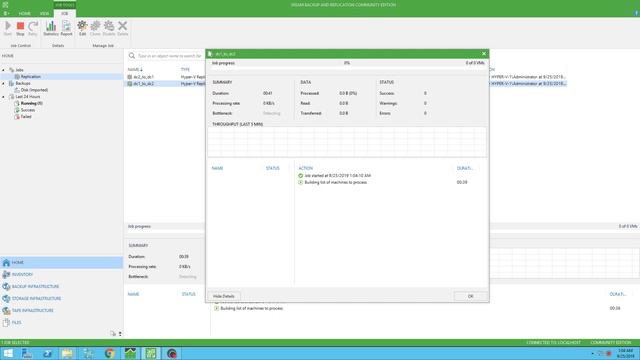The image size is (640, 360).
Task: Click the STATUS column header in the dialog
Action: pyautogui.click(x=272, y=168)
